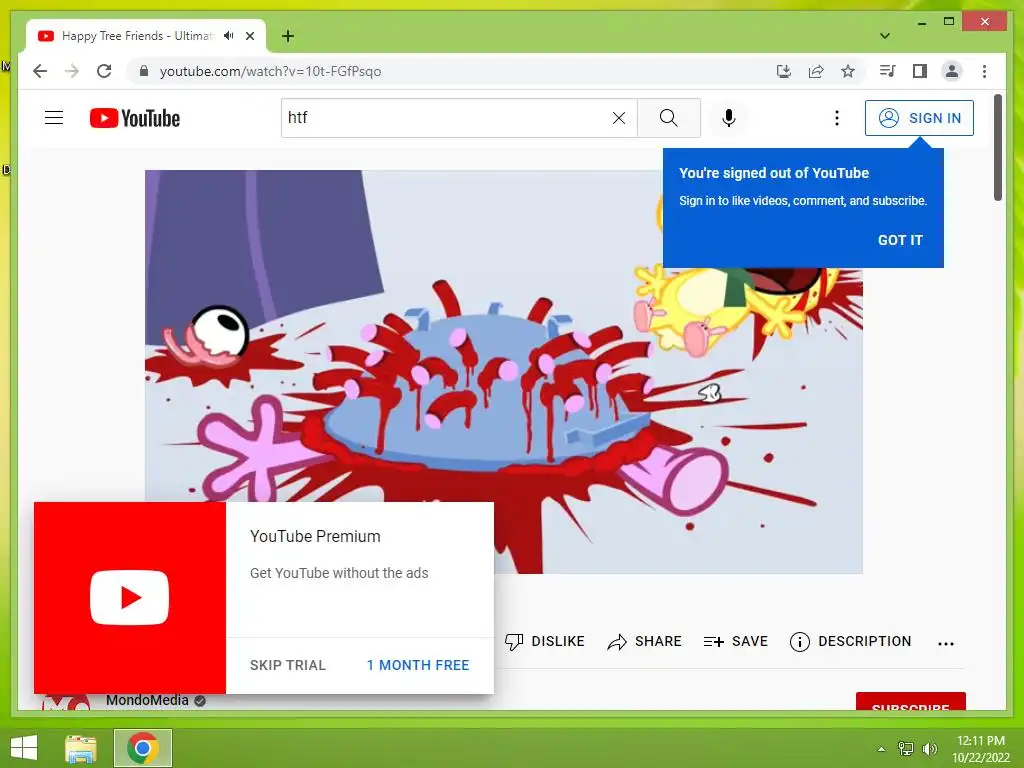Screen dimensions: 1024x768
Task: Start voice search with microphone icon
Action: pos(729,118)
